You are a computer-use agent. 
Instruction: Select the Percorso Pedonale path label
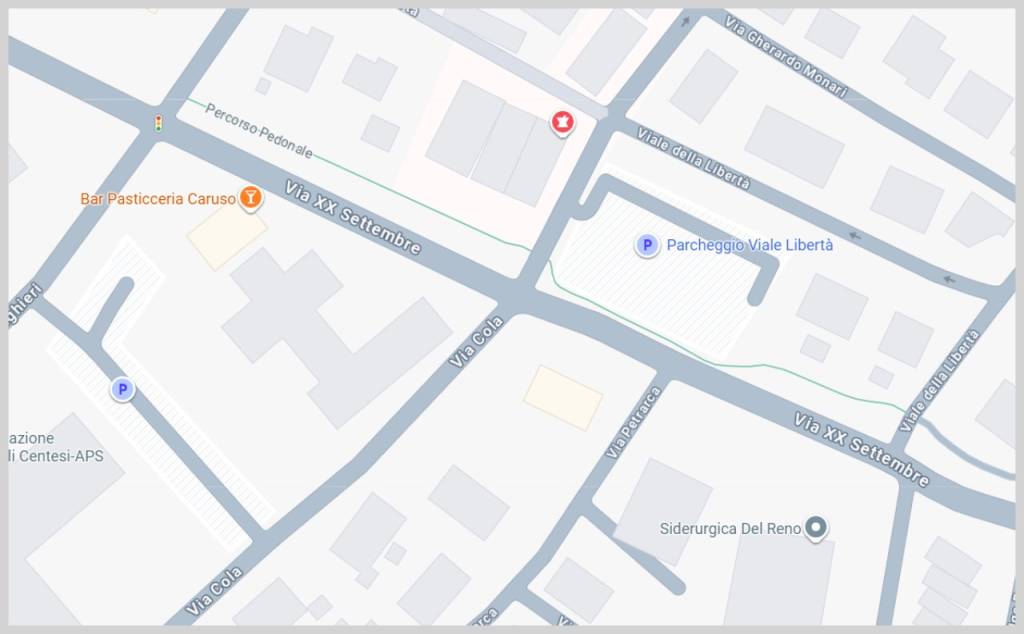259,131
